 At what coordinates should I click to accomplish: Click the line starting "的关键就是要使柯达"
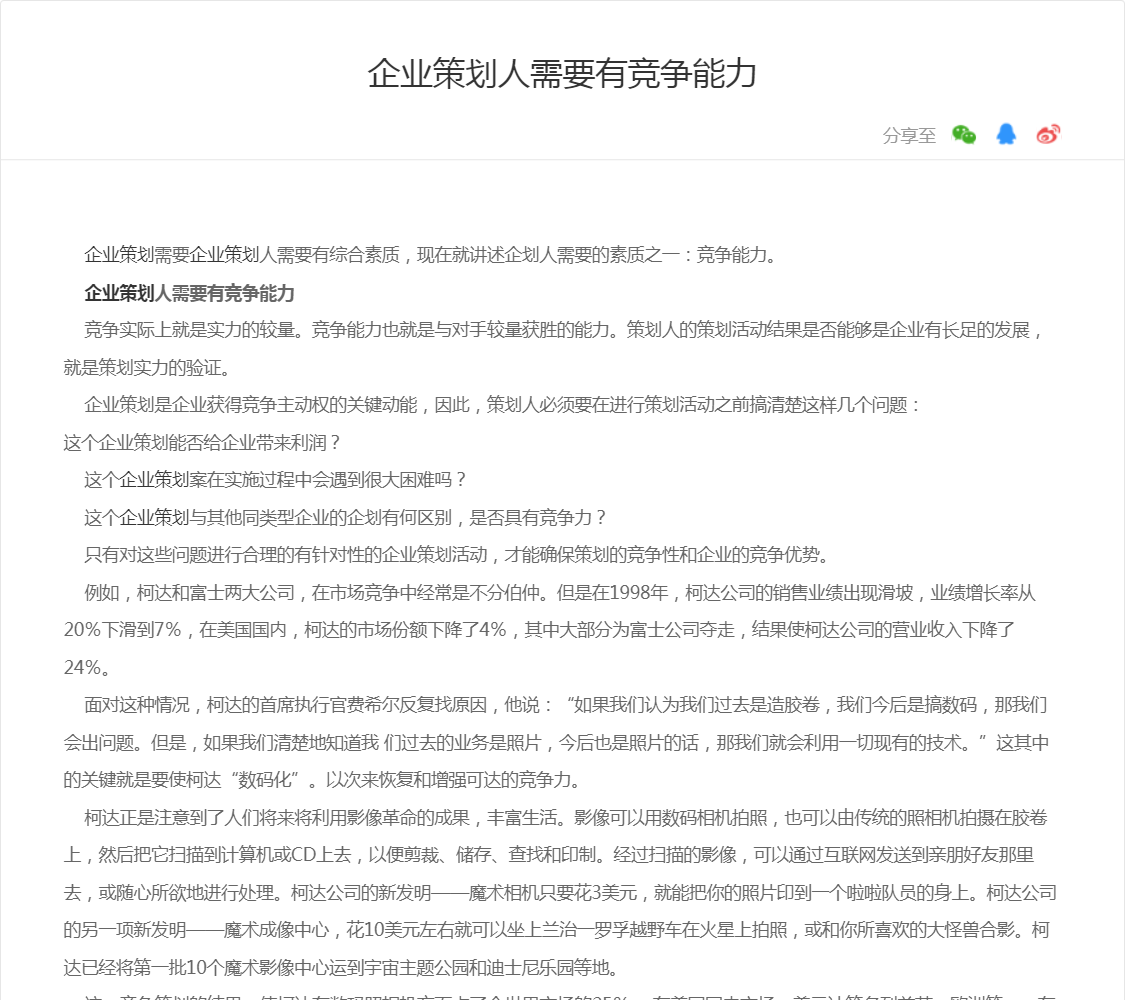click(322, 780)
